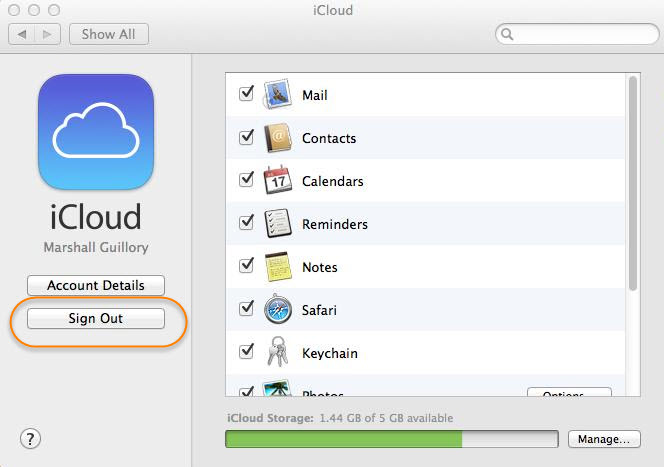Select the Safari label text
Image resolution: width=664 pixels, height=467 pixels.
pos(319,310)
